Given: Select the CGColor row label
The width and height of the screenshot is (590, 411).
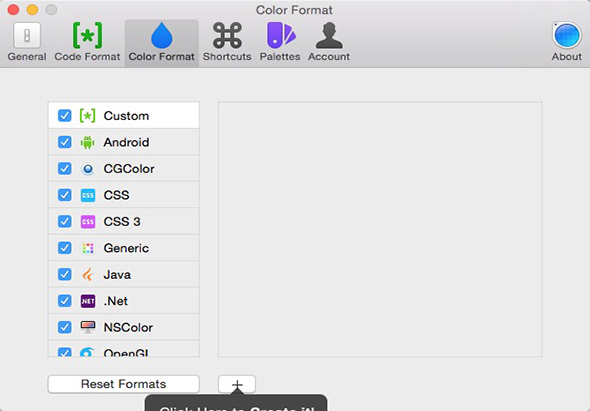Looking at the screenshot, I should 129,169.
